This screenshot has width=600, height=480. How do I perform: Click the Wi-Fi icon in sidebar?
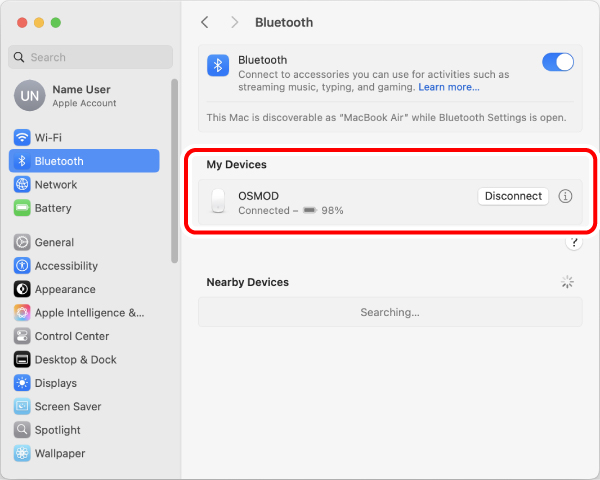point(22,137)
